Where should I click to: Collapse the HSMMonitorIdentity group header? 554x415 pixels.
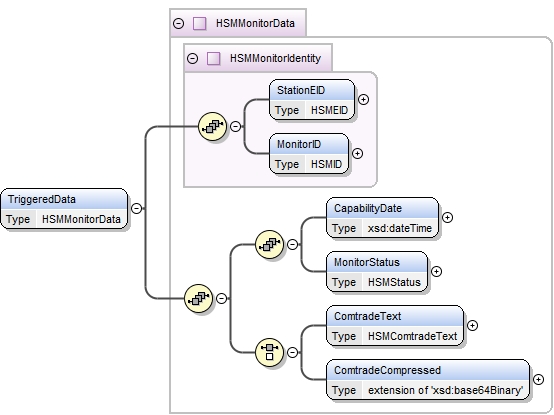click(193, 58)
